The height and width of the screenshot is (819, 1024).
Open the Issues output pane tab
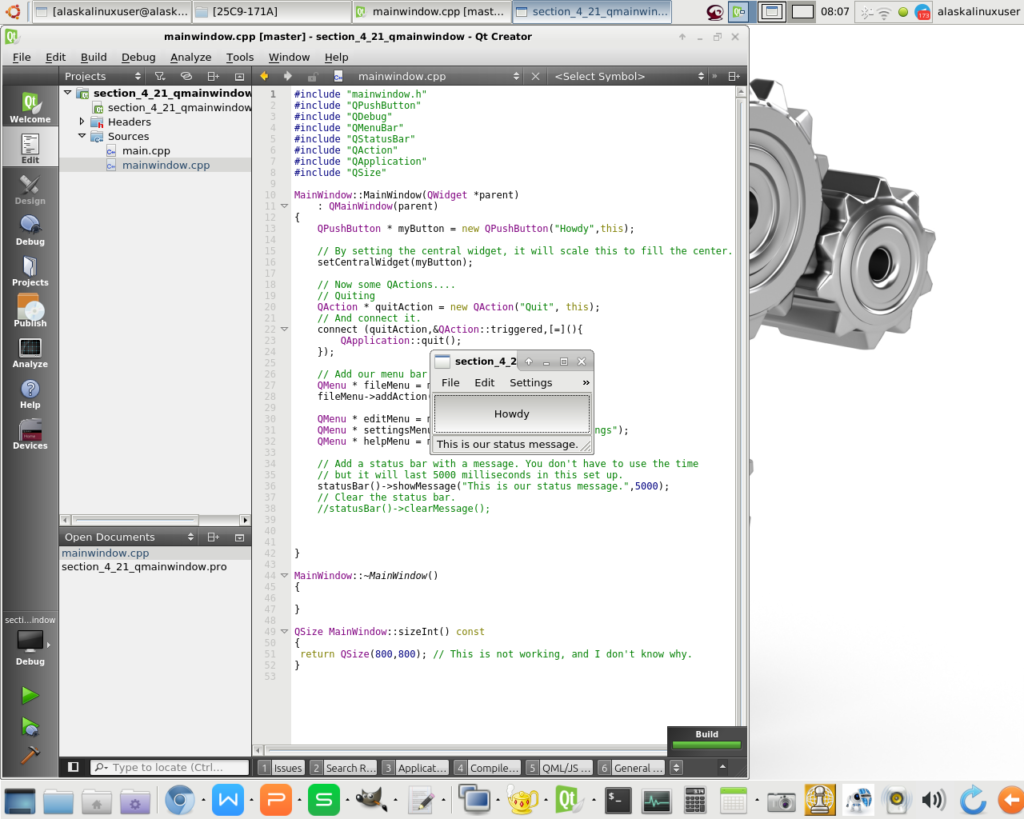(x=280, y=768)
